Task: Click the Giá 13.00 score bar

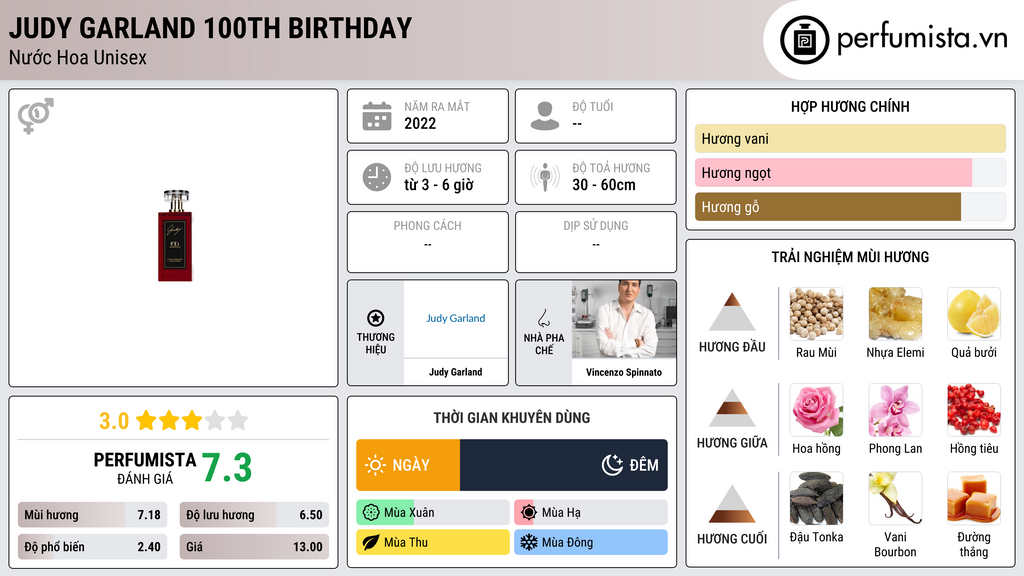Action: [254, 547]
